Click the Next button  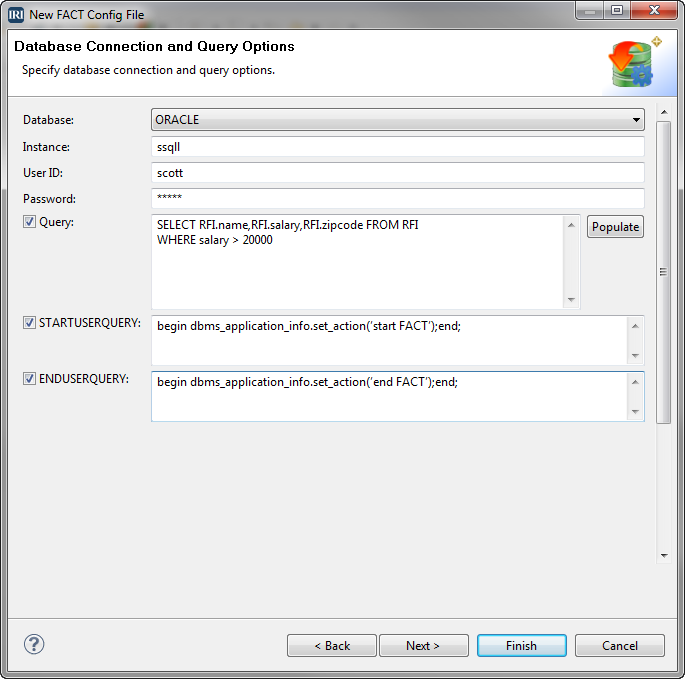click(x=424, y=645)
